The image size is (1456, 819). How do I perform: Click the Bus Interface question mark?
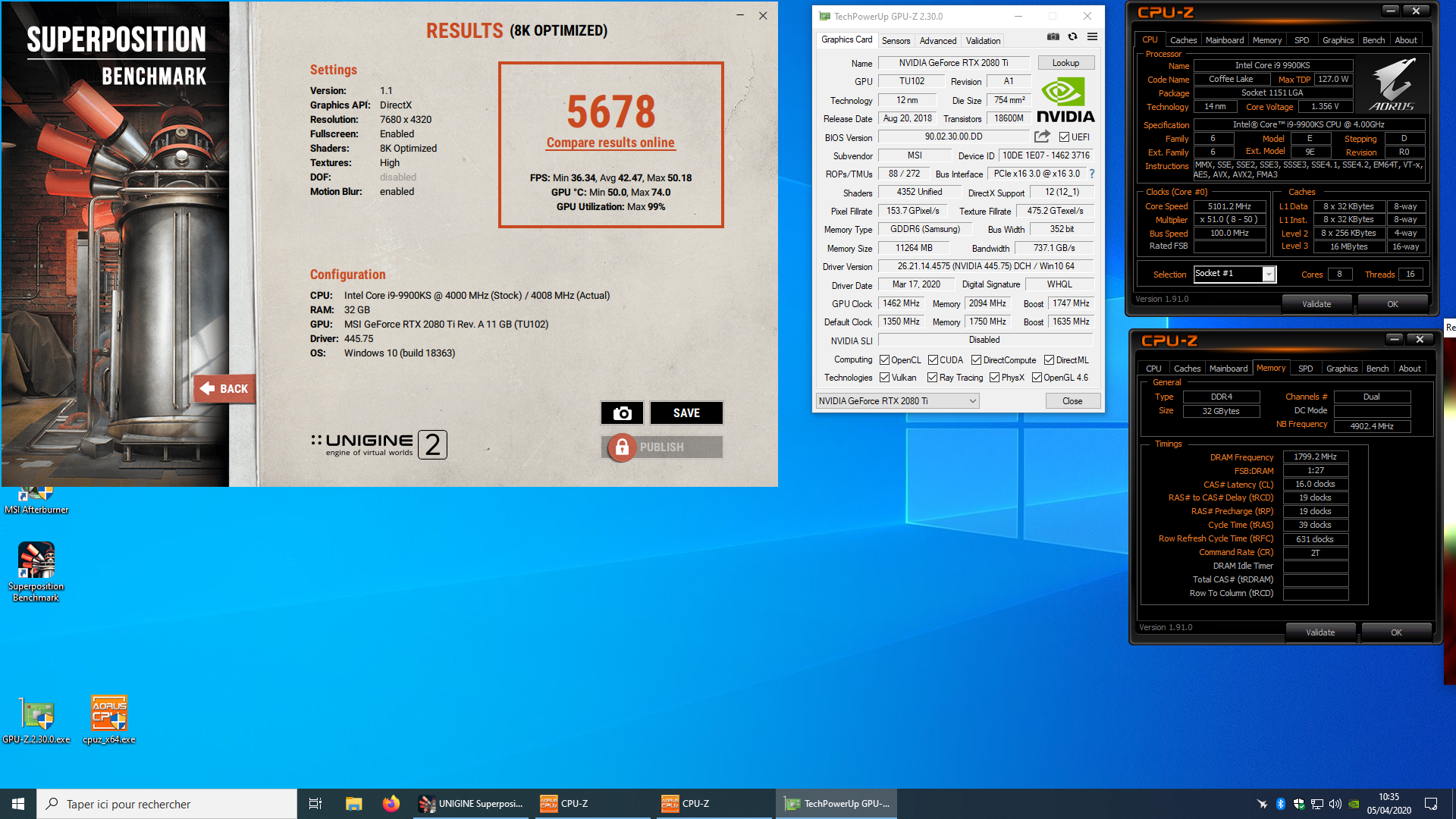point(1092,174)
